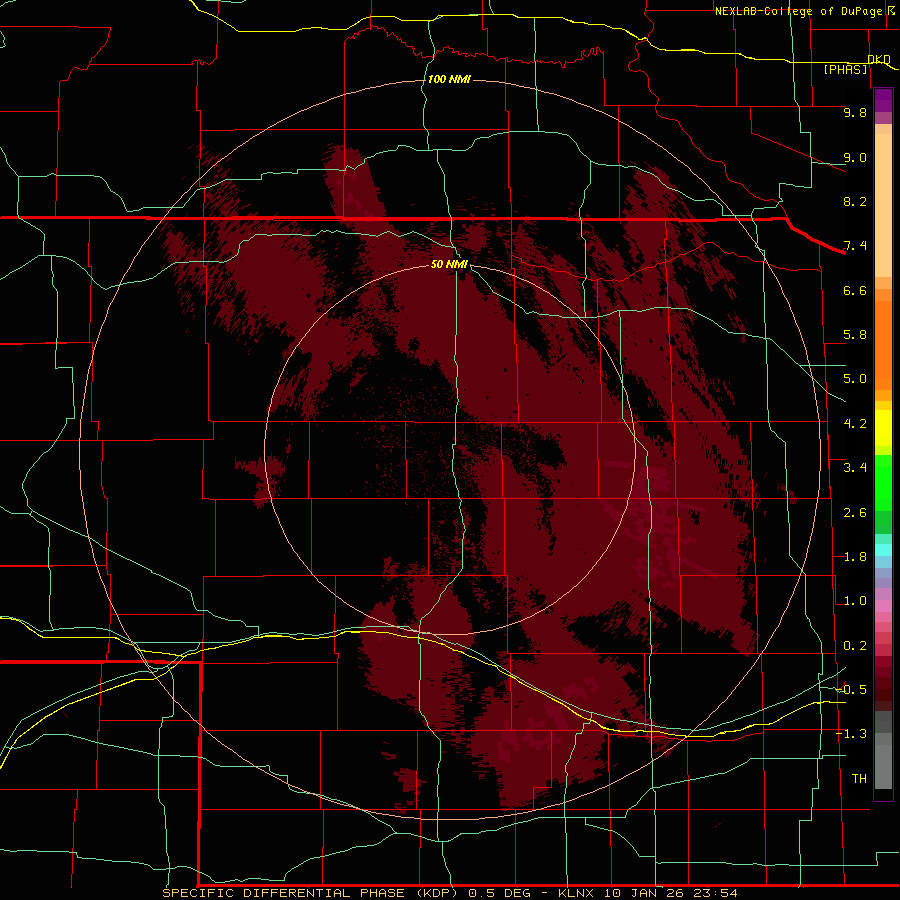Click the 9.0 value on the color scale
Image resolution: width=900 pixels, height=900 pixels.
[855, 157]
